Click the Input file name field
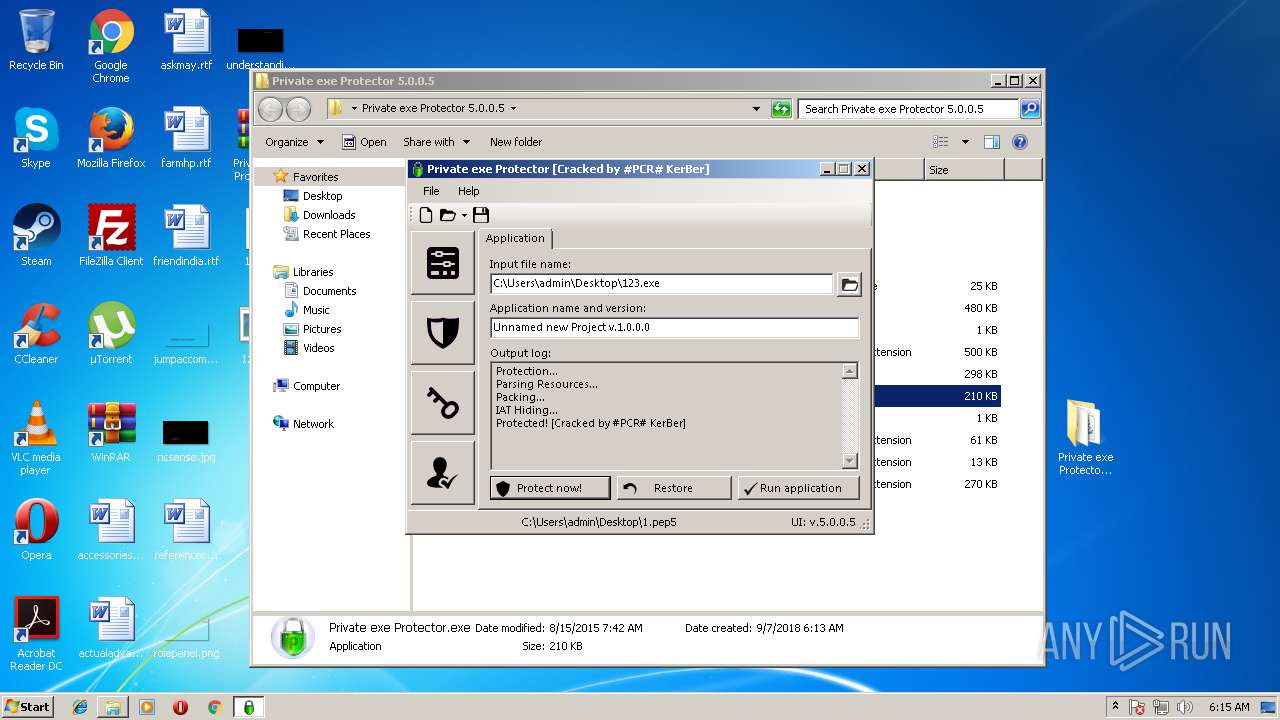Screen dimensions: 1280x720 point(661,284)
